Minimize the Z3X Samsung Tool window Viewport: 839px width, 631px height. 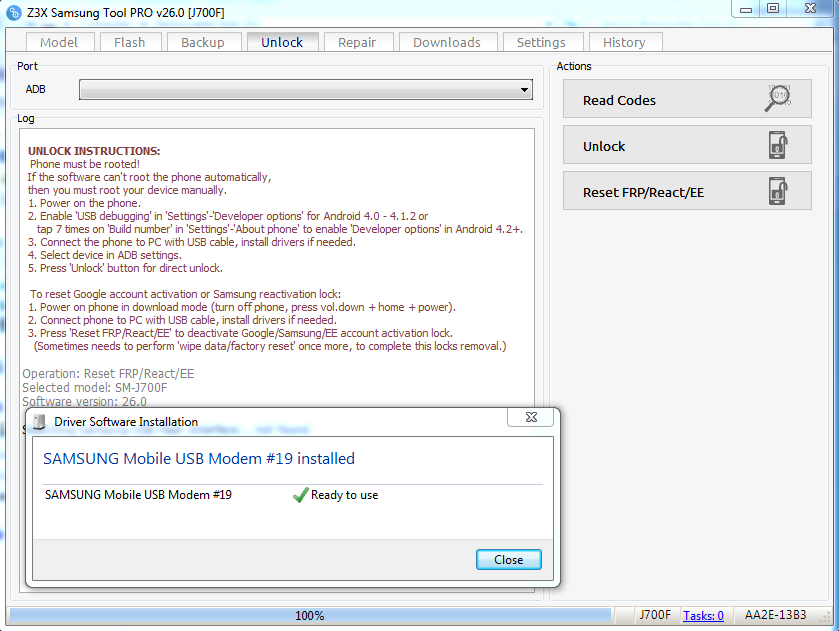746,9
